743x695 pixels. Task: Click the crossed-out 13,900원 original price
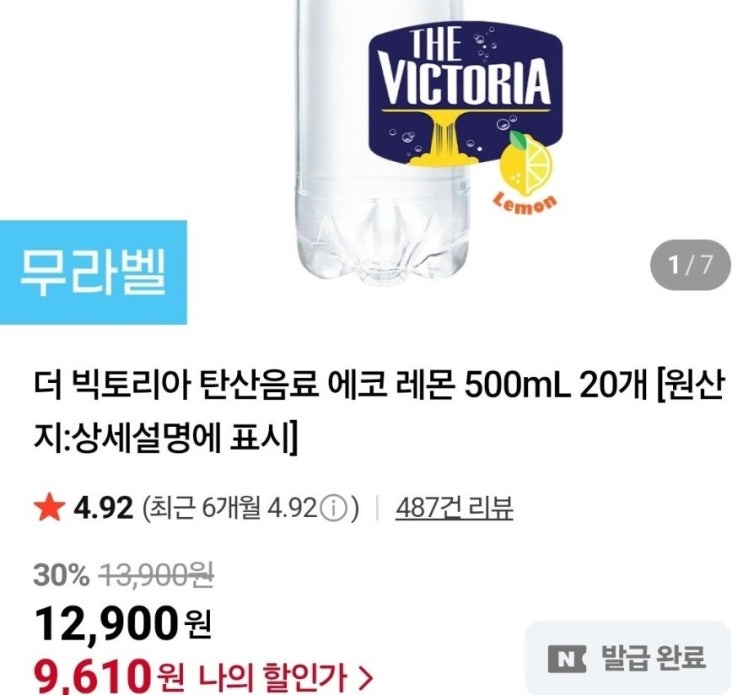coord(156,576)
